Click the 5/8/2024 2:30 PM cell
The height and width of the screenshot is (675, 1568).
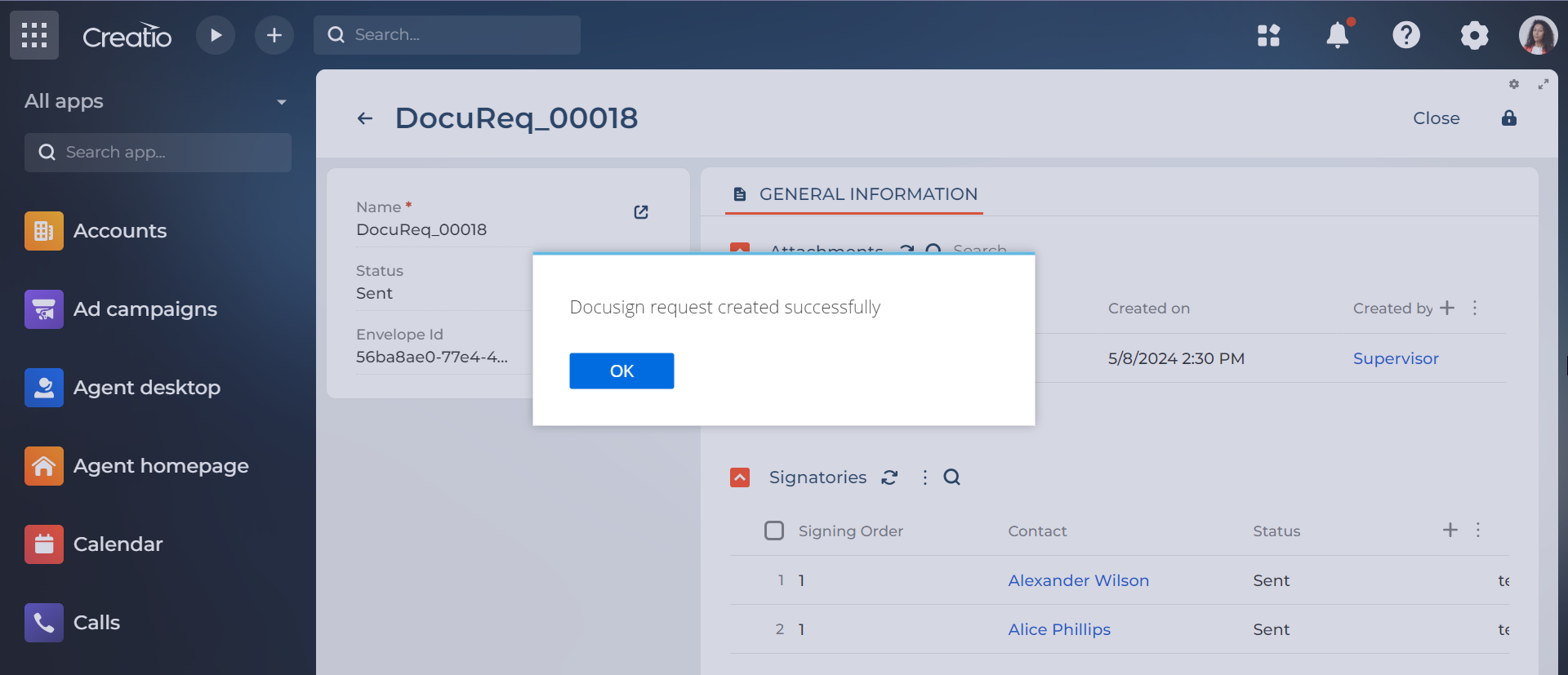coord(1176,358)
